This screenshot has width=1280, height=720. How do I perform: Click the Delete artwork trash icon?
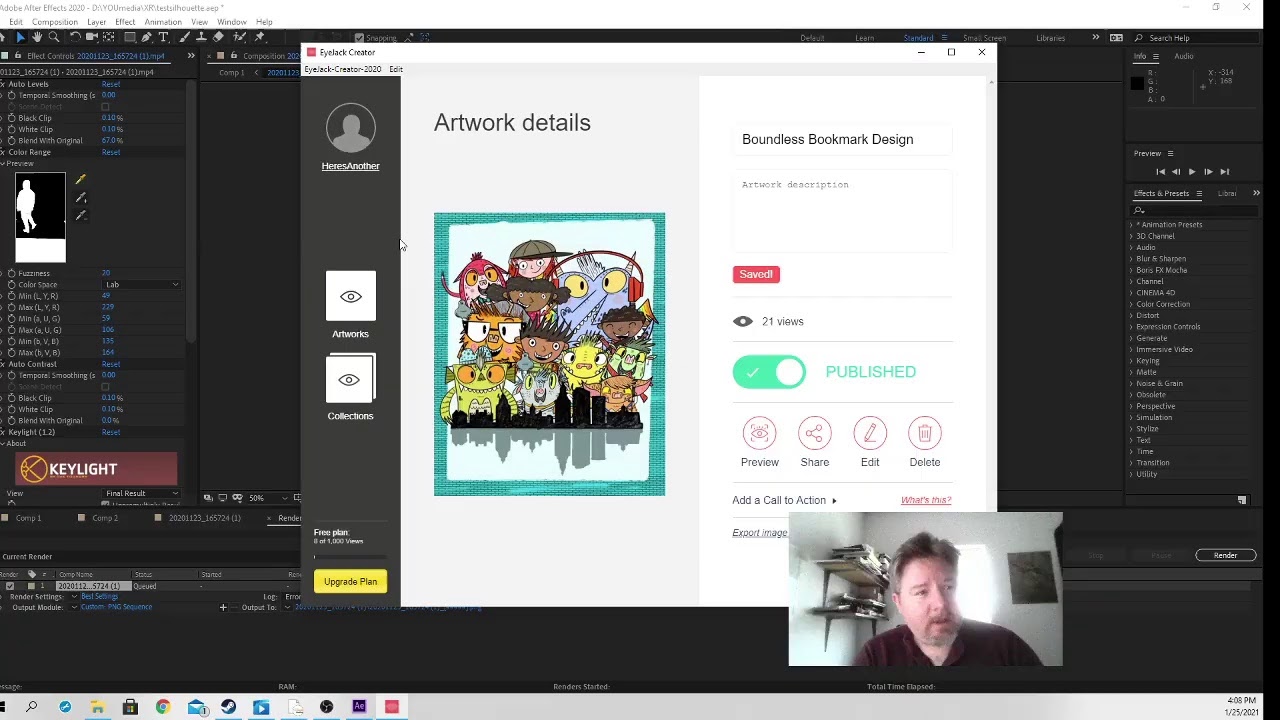coord(924,433)
